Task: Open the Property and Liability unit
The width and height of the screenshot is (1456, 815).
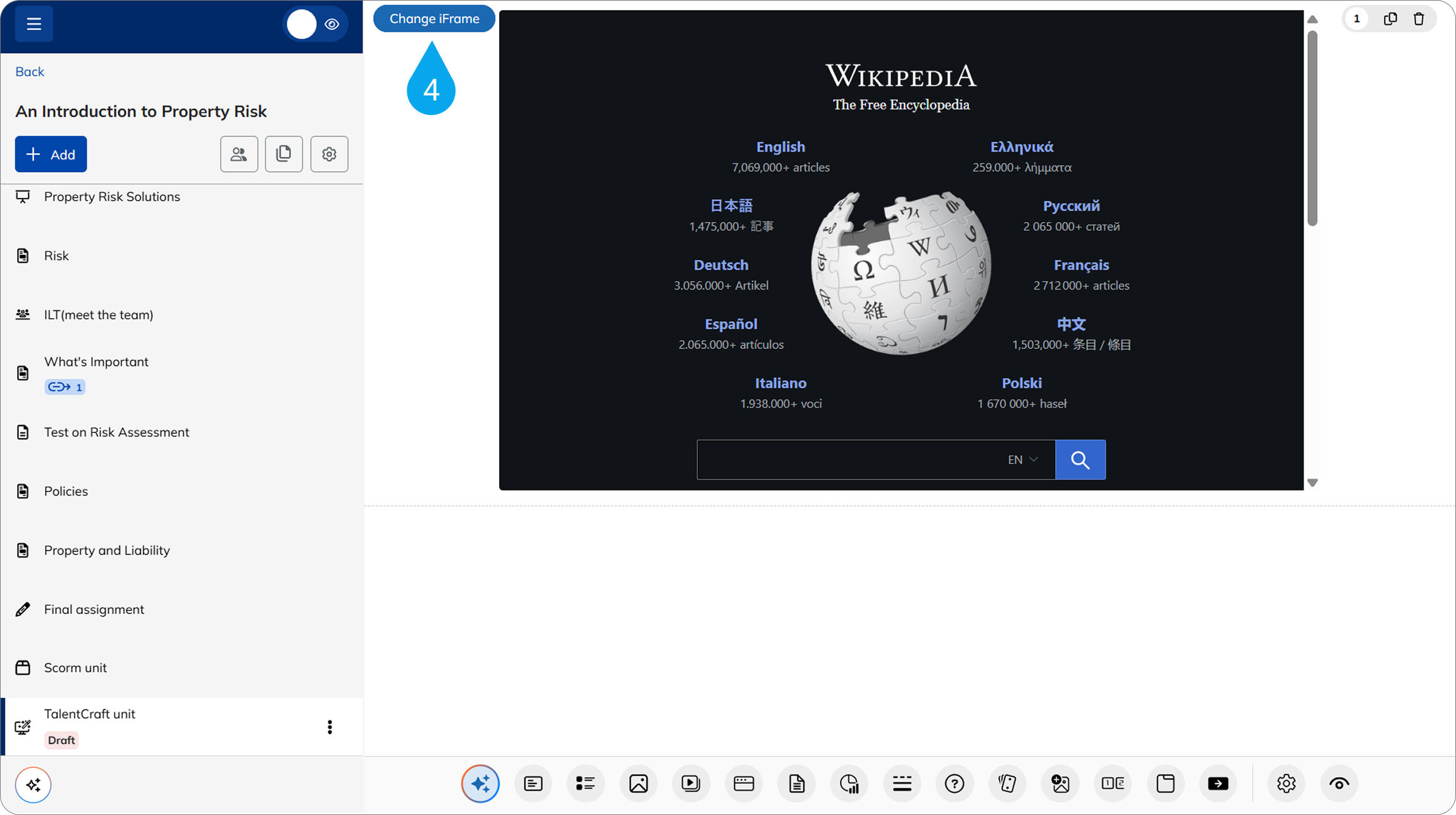Action: tap(107, 550)
